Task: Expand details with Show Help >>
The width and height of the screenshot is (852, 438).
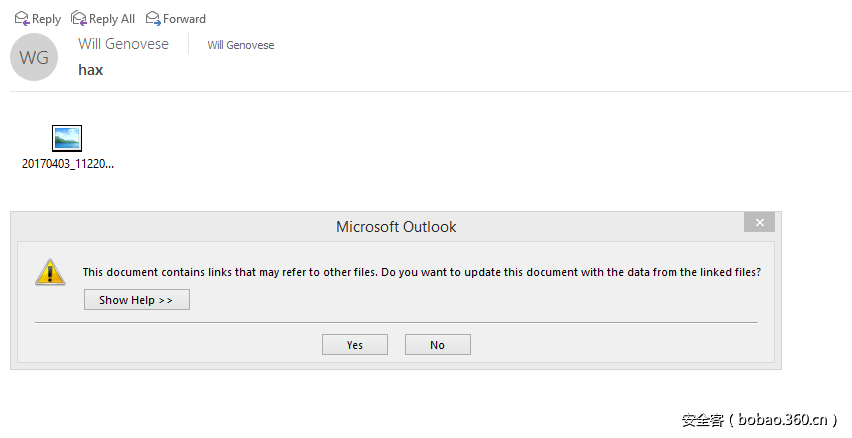Action: coord(136,300)
